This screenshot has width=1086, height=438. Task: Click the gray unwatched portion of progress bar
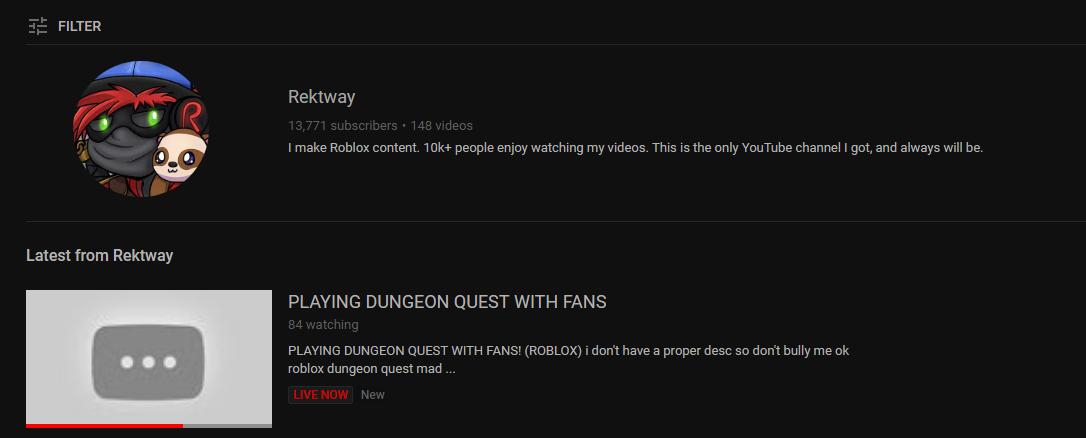227,426
